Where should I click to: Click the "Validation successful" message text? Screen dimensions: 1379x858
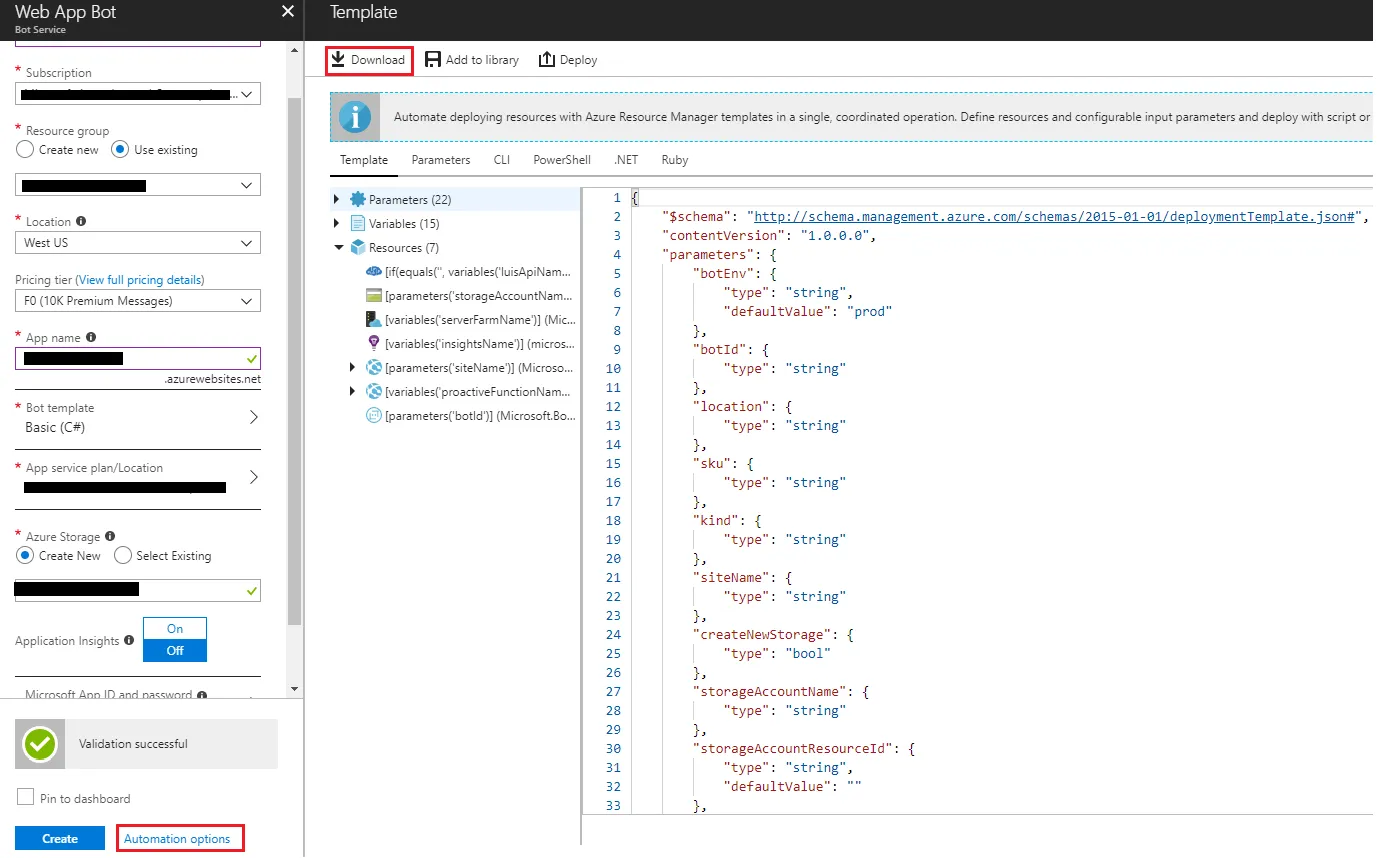tap(133, 744)
